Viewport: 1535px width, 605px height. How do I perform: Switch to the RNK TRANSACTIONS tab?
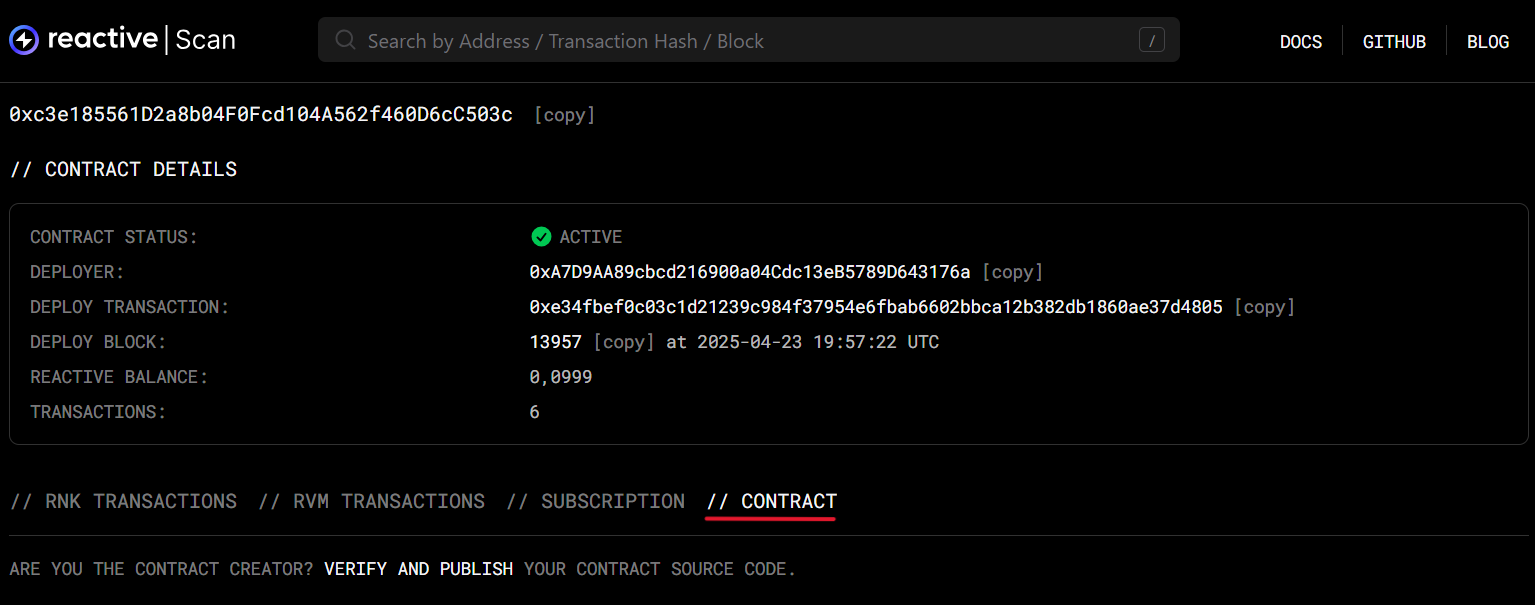[x=124, y=501]
